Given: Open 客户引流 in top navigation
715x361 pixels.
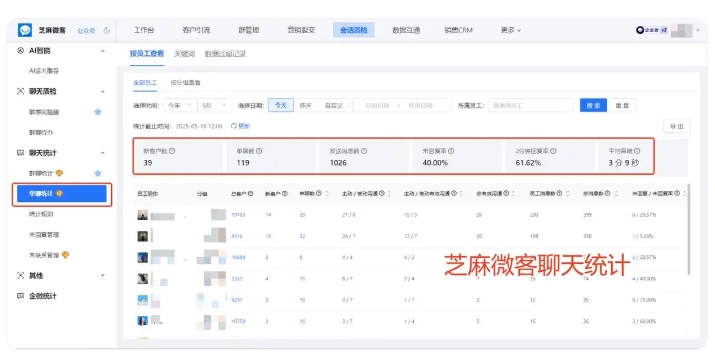Looking at the screenshot, I should point(196,30).
